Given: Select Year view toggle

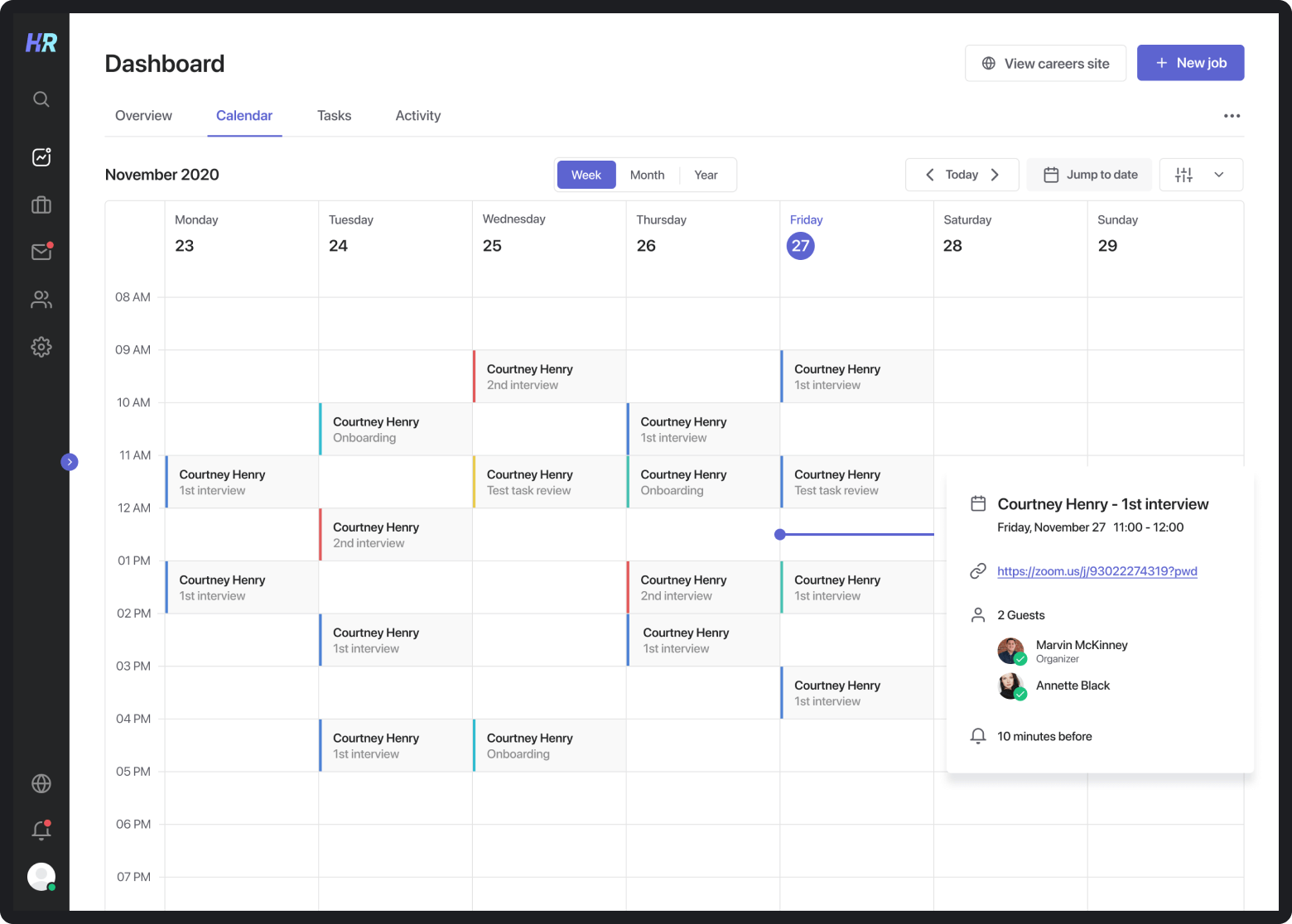Looking at the screenshot, I should tap(706, 175).
